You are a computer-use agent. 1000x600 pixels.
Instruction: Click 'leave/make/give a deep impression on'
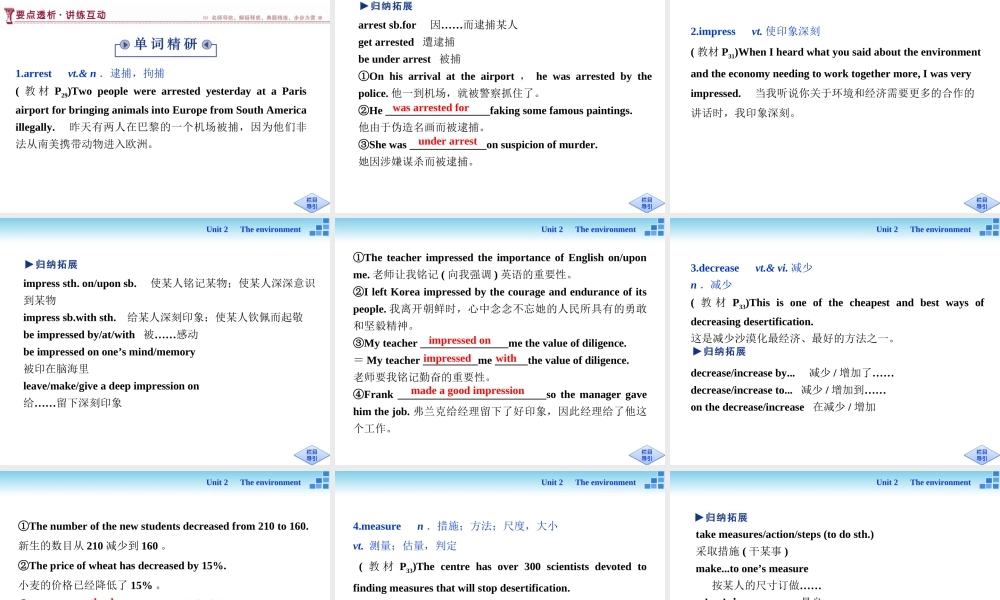coord(111,386)
